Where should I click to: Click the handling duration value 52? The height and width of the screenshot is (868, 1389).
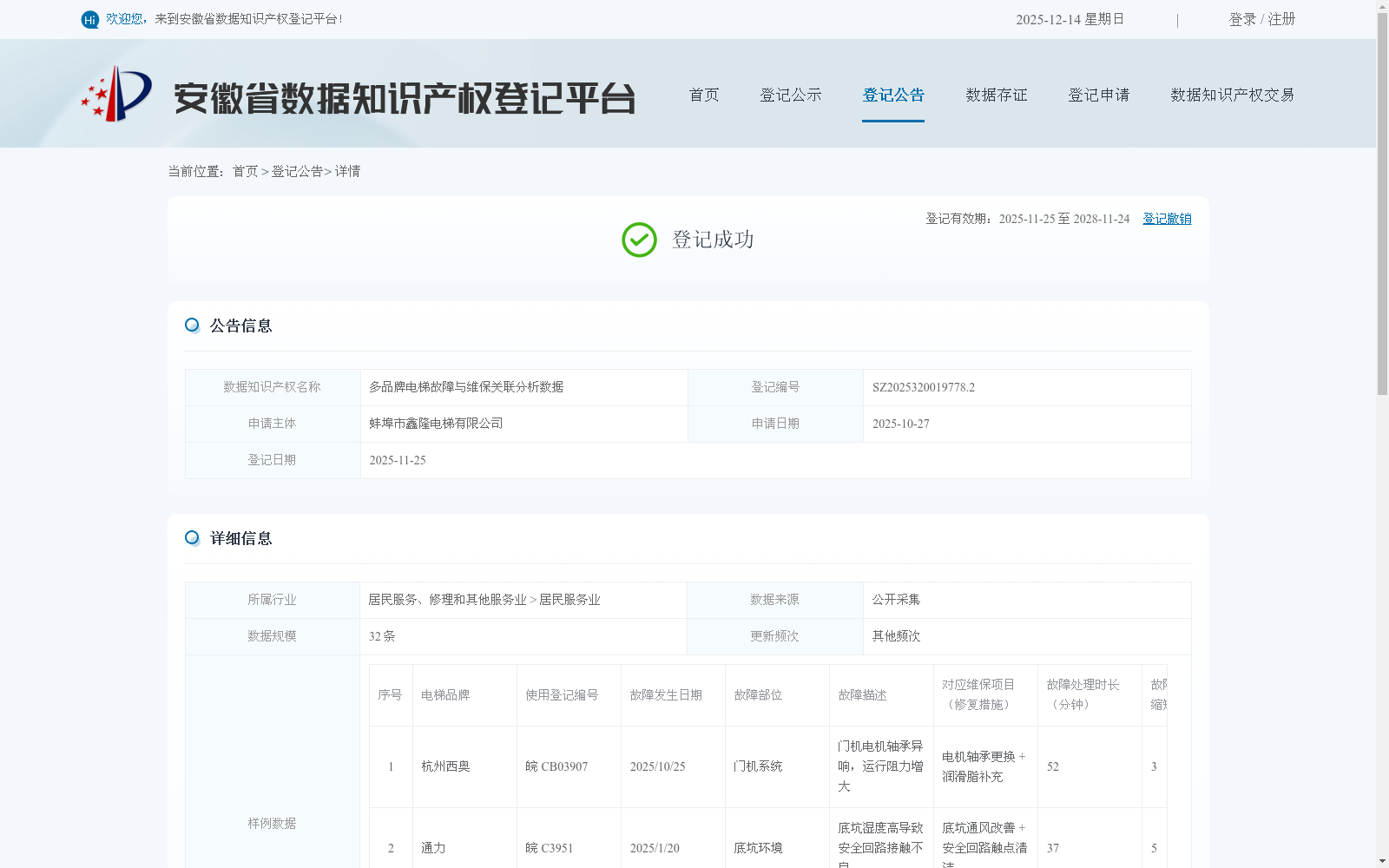(x=1052, y=766)
